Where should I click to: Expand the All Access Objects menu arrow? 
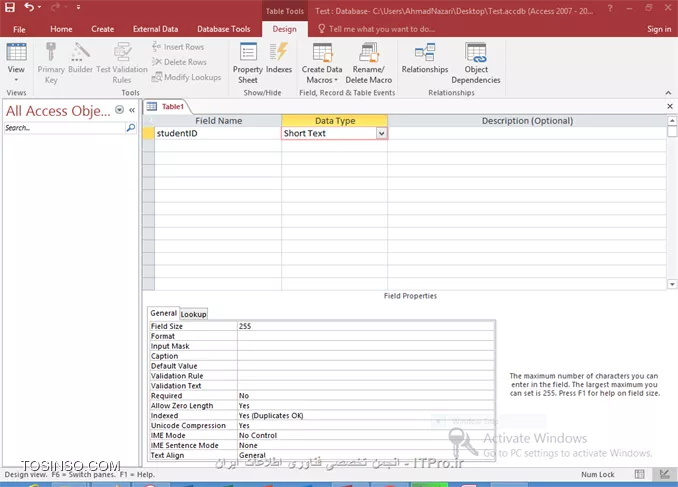point(120,110)
